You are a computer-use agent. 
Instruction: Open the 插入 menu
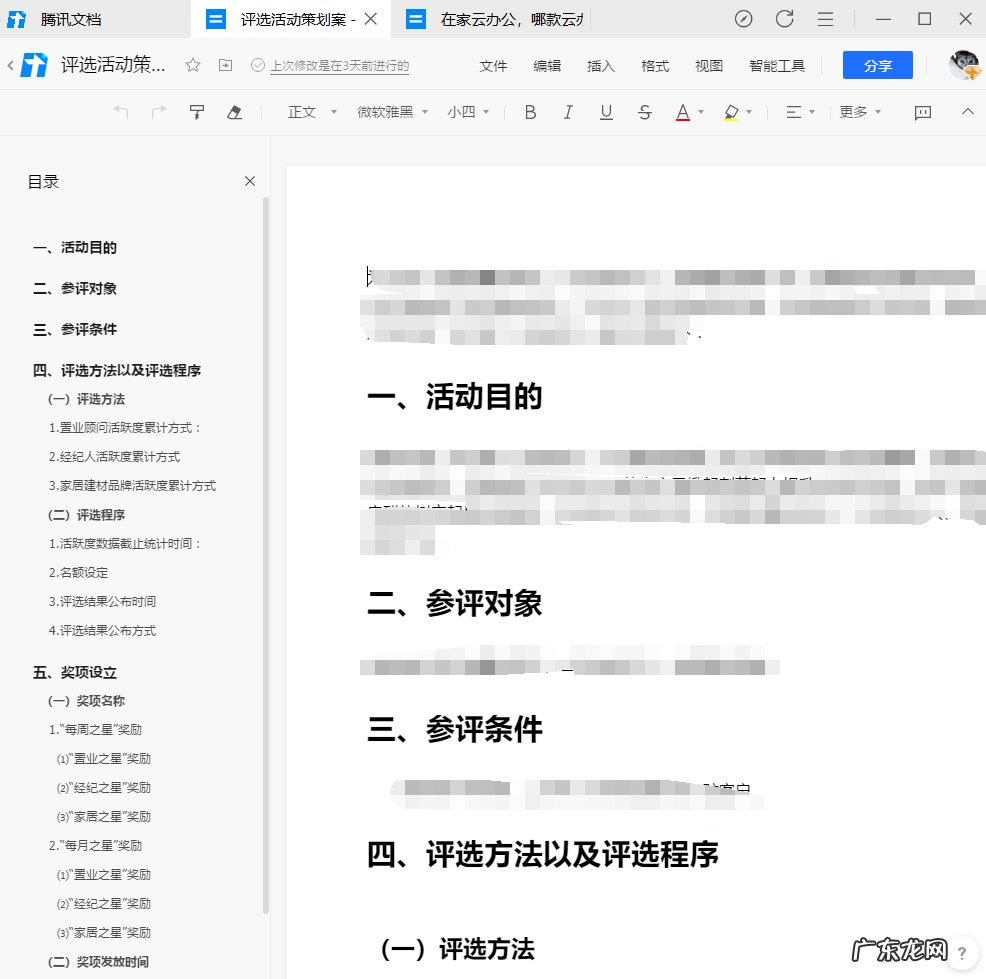[x=600, y=65]
